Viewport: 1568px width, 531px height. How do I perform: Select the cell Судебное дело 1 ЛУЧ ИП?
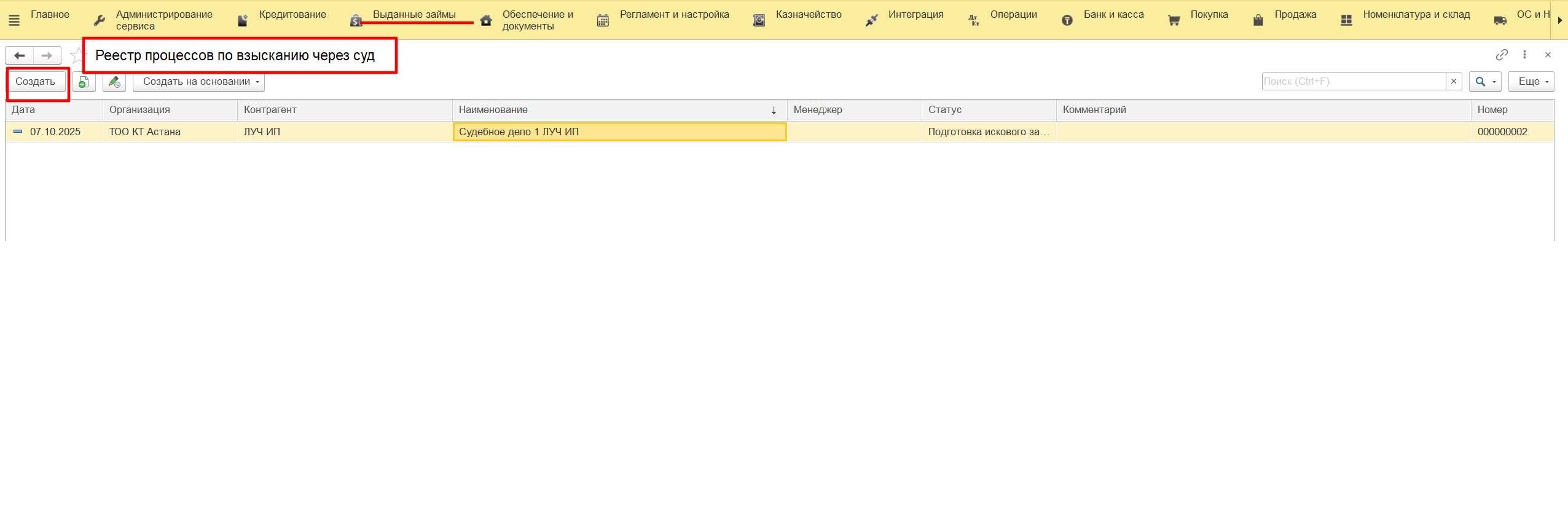point(619,132)
